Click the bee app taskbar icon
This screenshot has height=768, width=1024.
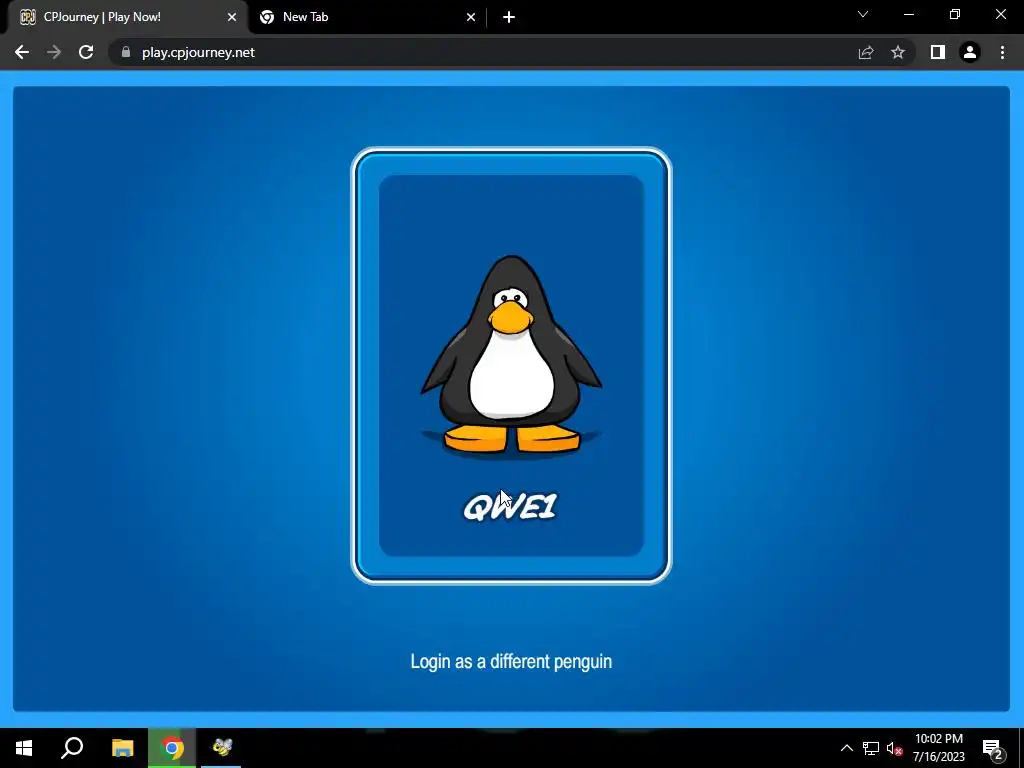pos(222,748)
